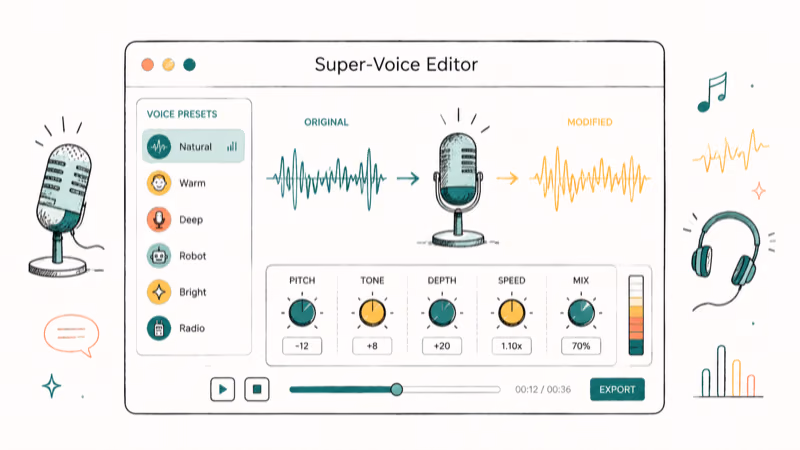Click the DEPTH label
Viewport: 800px width, 450px height.
click(x=442, y=281)
